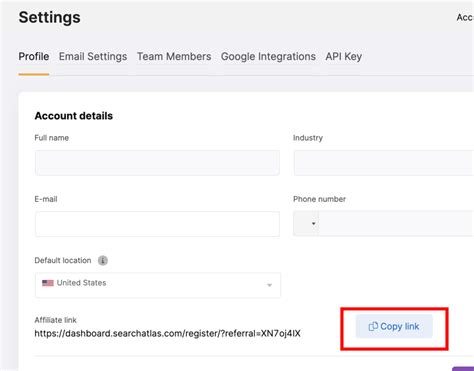Click the Copy link button
Image resolution: width=474 pixels, height=371 pixels.
[x=394, y=326]
